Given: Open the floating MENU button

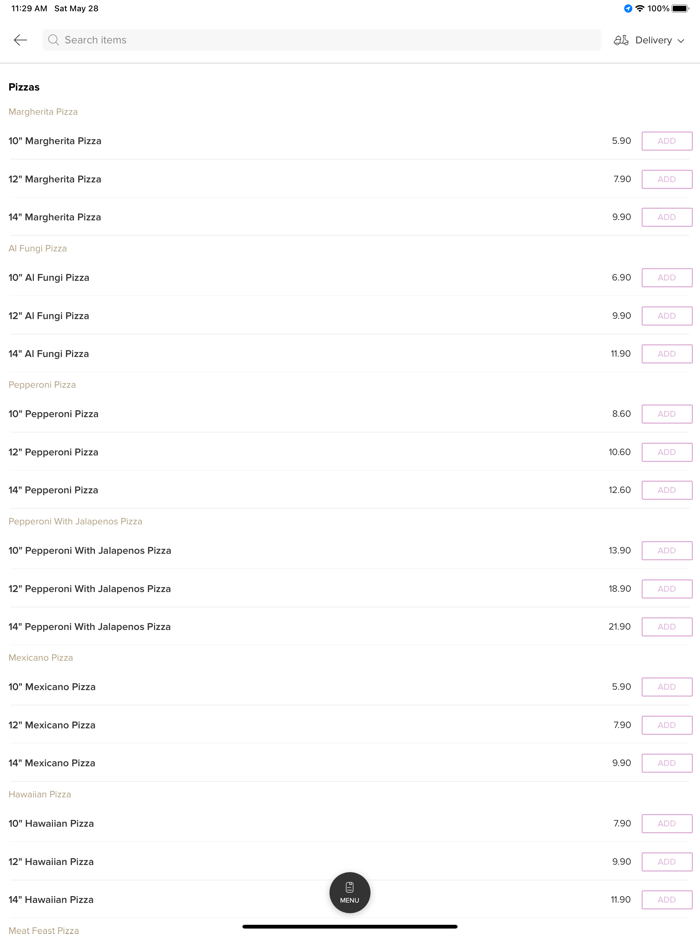Looking at the screenshot, I should pos(350,892).
